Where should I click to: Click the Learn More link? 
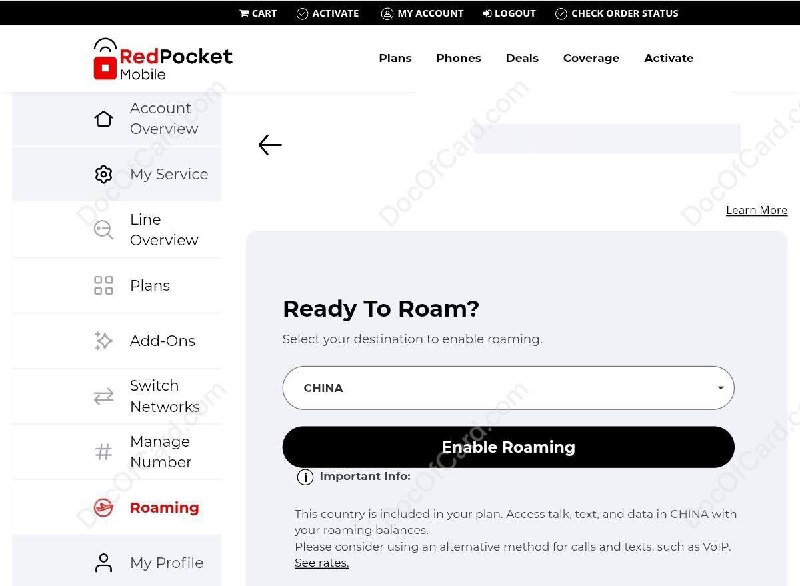point(756,210)
